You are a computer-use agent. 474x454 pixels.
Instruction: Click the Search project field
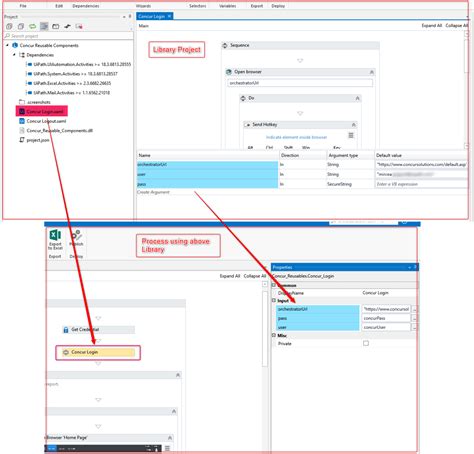pyautogui.click(x=68, y=36)
